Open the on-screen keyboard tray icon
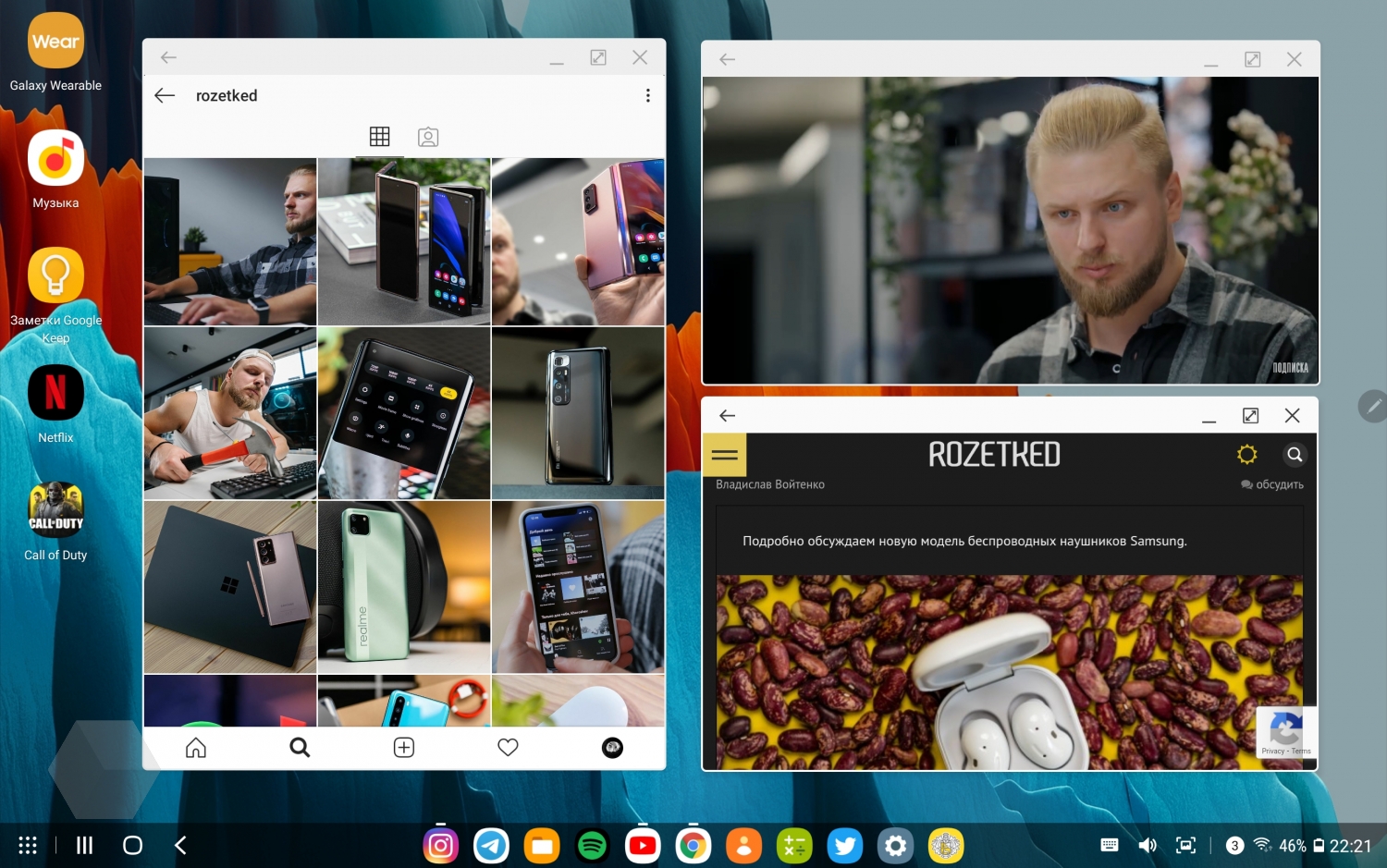The height and width of the screenshot is (868, 1387). click(1110, 845)
